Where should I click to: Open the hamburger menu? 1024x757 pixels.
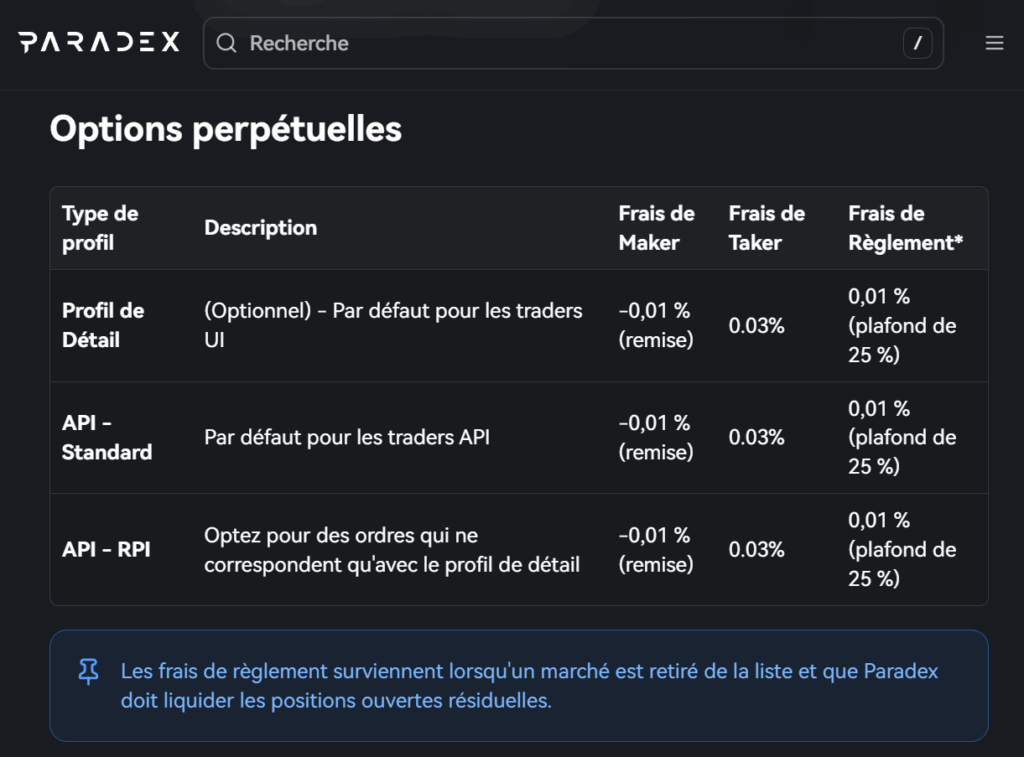click(994, 43)
